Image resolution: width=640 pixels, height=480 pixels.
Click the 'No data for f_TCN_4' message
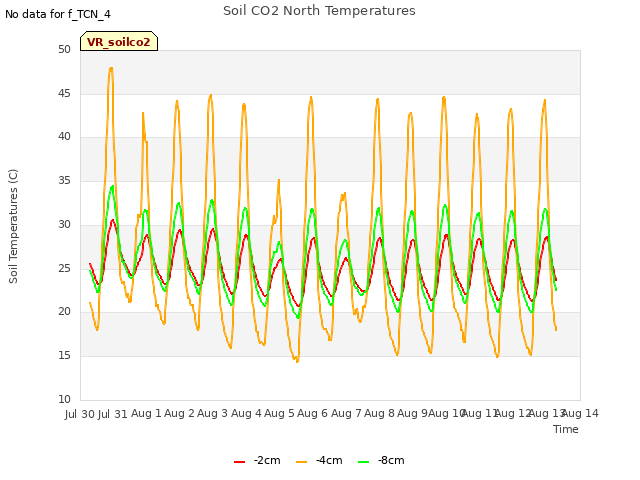pyautogui.click(x=58, y=14)
